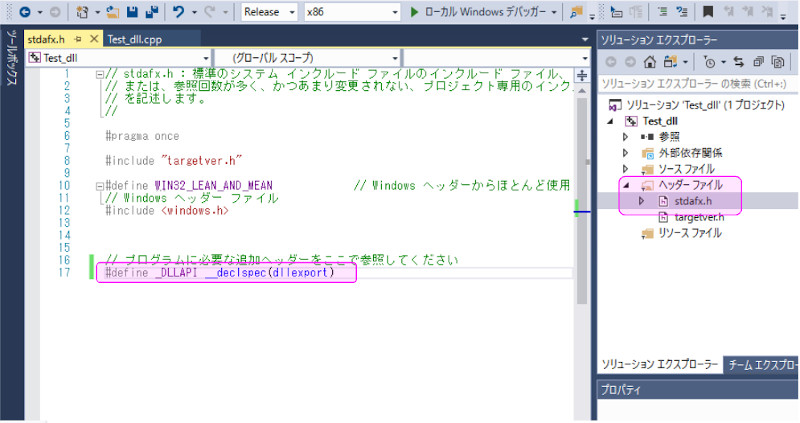The width and height of the screenshot is (800, 423).
Task: Click the Solution Explorer back arrow icon
Action: 611,62
